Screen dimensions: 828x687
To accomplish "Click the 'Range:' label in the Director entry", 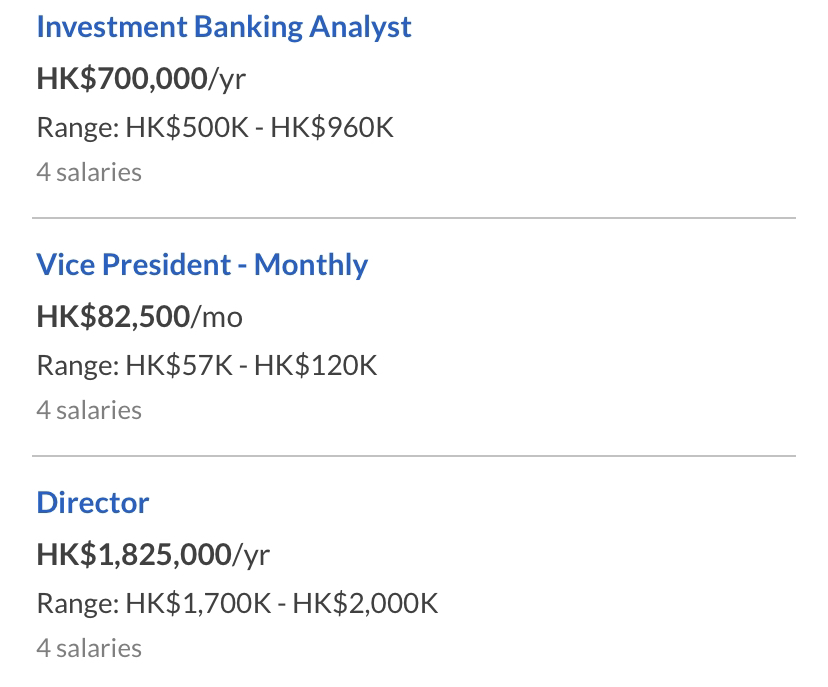I will pos(78,604).
